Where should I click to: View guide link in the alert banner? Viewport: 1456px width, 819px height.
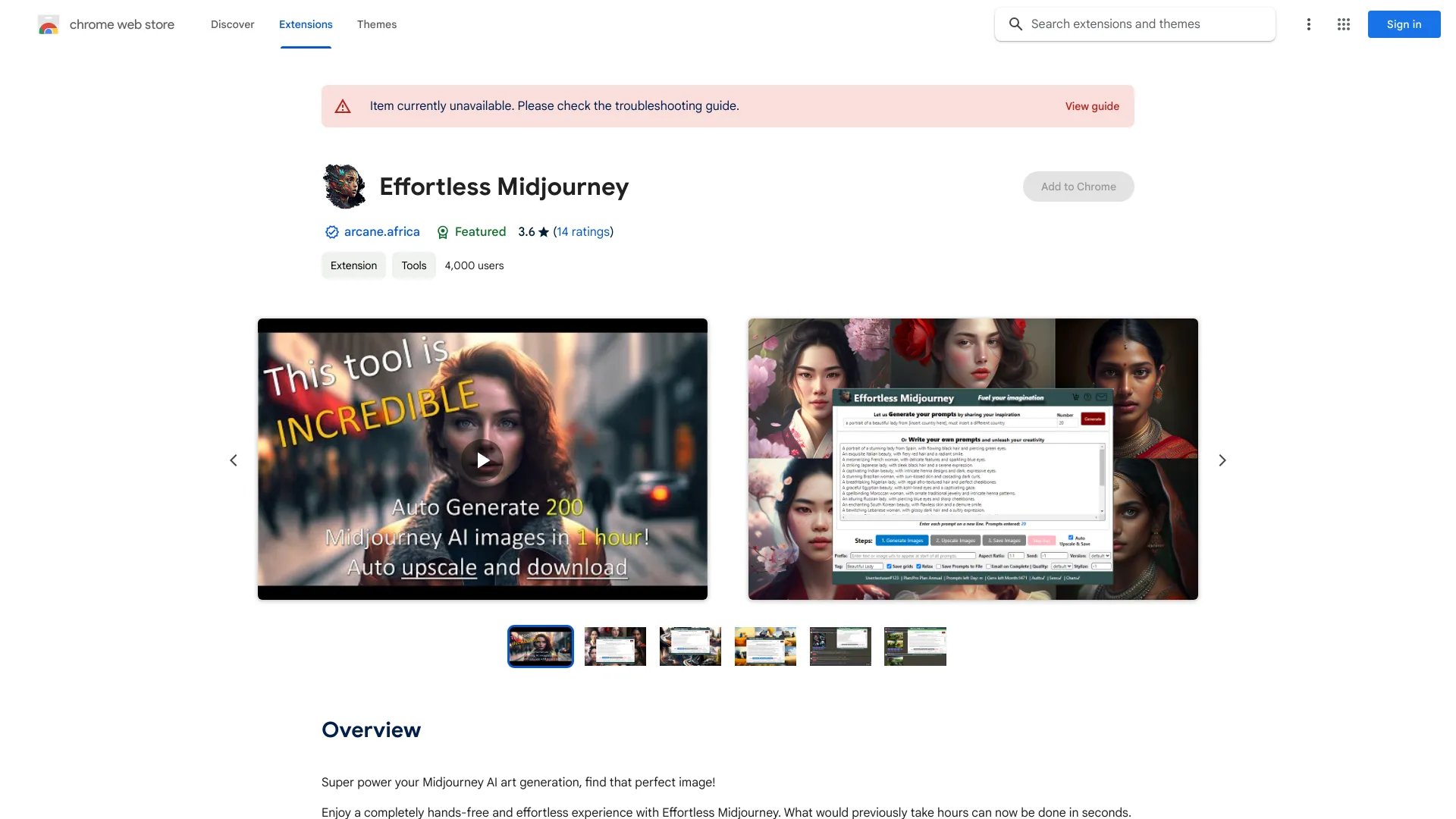[1092, 106]
